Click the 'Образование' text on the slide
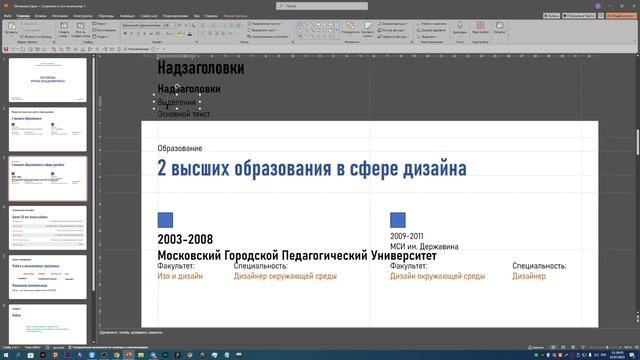Viewport: 640px width, 360px height. [180, 148]
